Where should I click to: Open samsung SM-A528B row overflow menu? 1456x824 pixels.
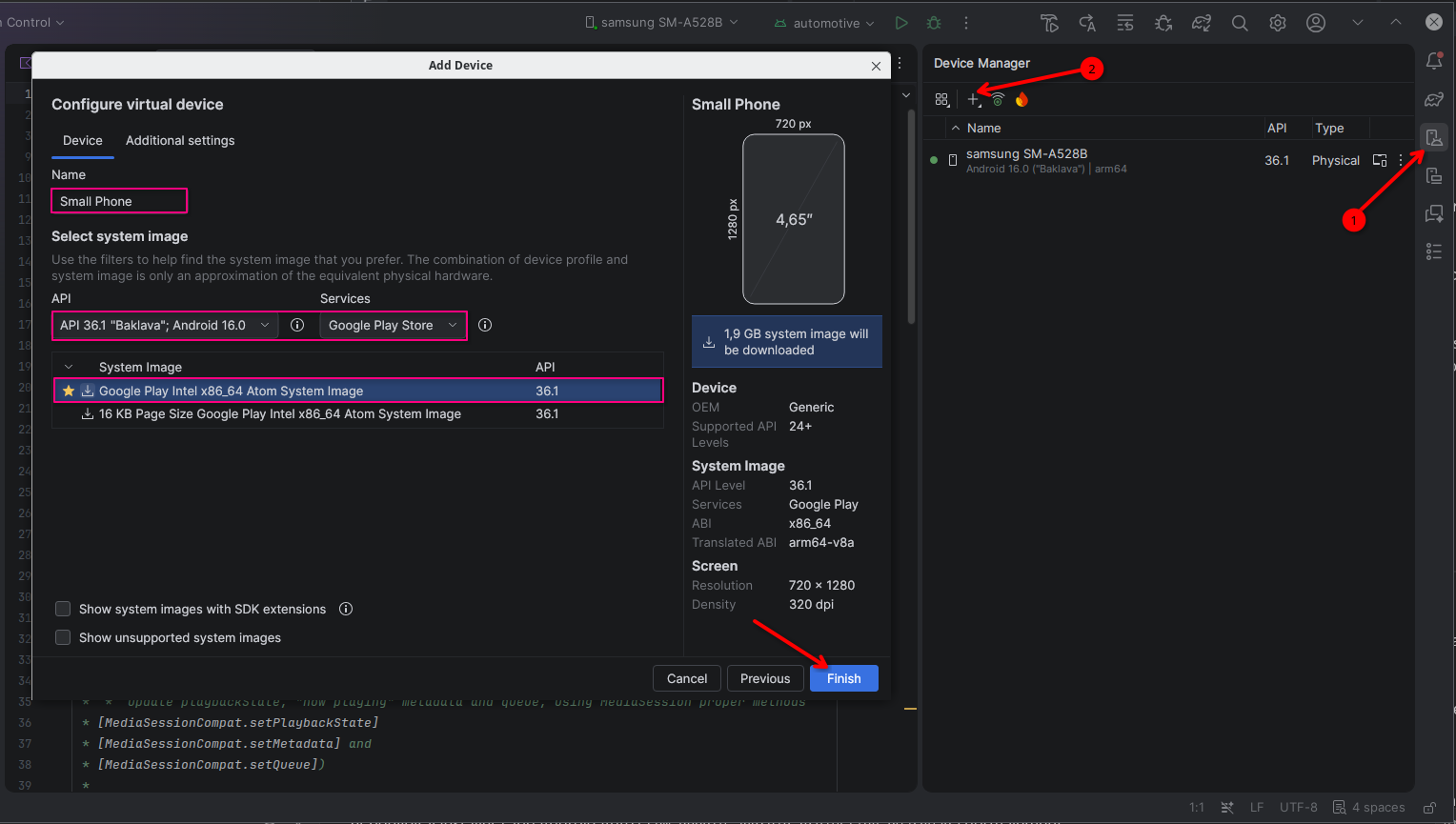[x=1401, y=160]
